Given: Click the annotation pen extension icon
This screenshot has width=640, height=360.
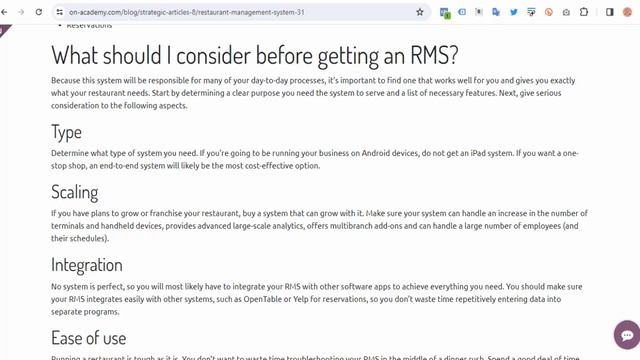Looking at the screenshot, I should click(x=531, y=12).
